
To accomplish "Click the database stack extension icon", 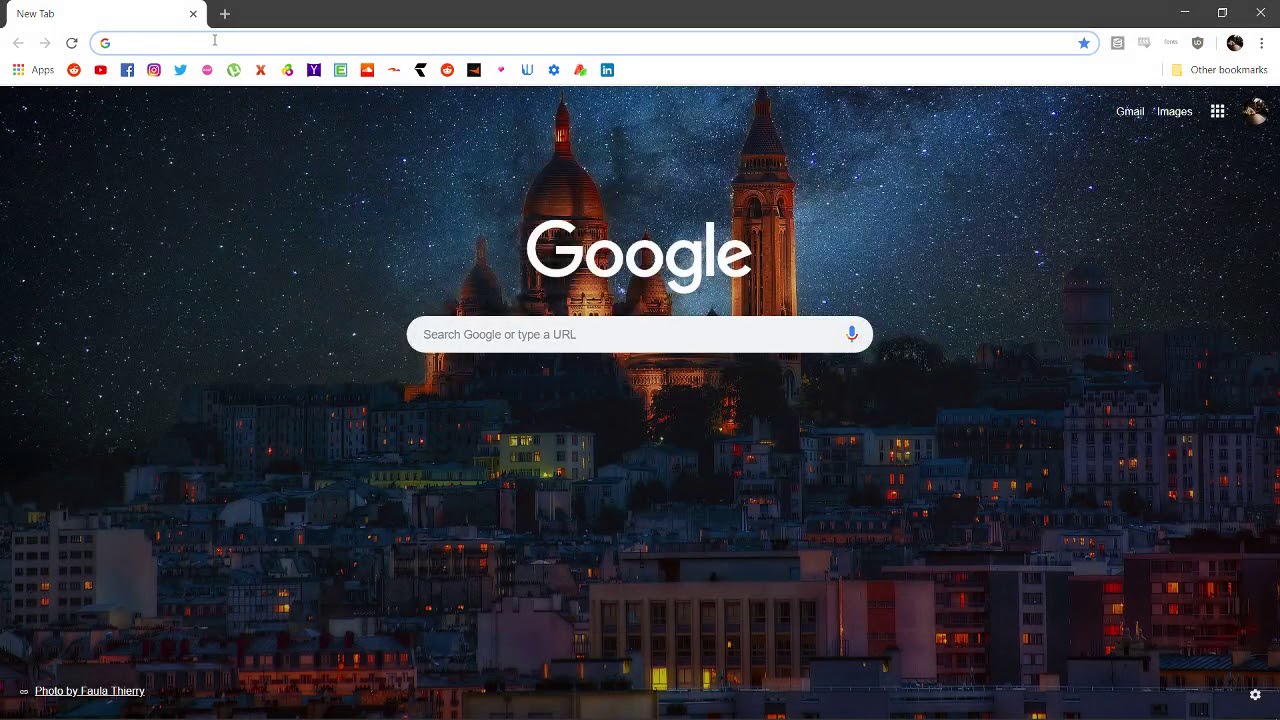I will coord(1118,43).
